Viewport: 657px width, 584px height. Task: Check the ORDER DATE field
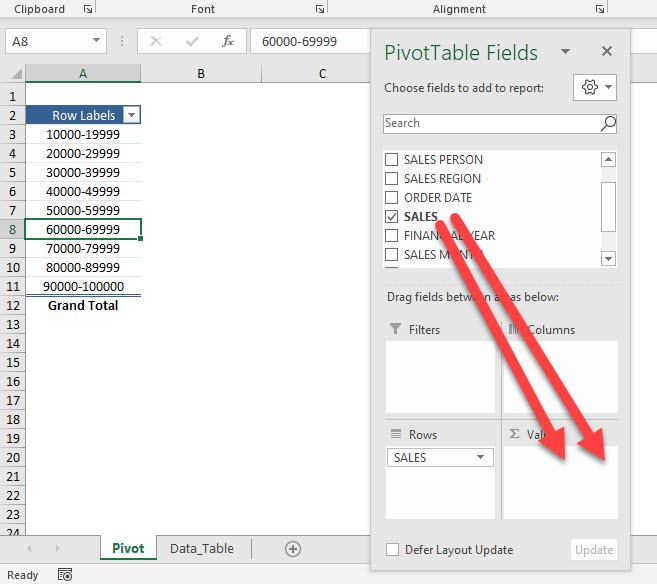point(391,197)
